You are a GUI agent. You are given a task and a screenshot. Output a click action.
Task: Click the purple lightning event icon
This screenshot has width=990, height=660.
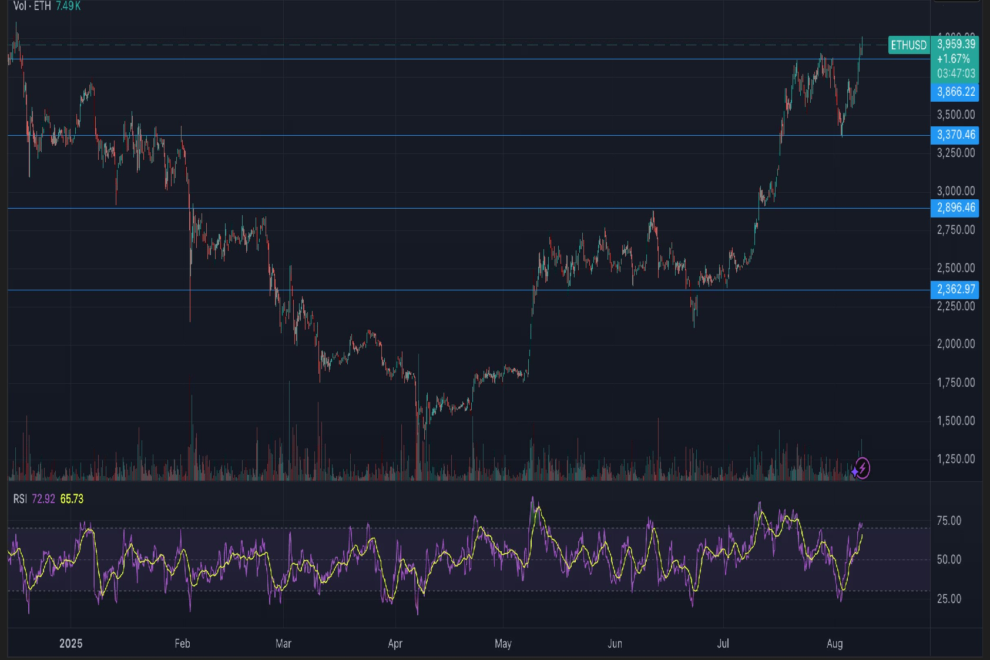(862, 467)
